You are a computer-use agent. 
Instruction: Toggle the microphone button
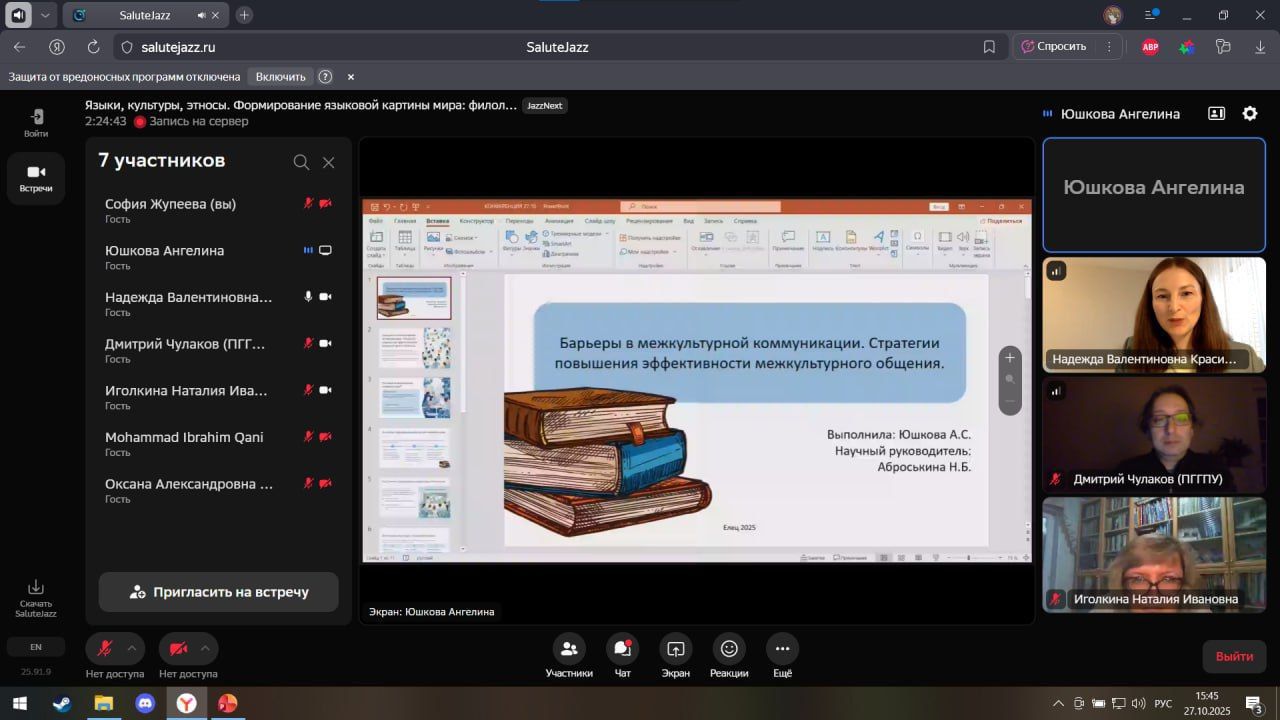point(104,649)
